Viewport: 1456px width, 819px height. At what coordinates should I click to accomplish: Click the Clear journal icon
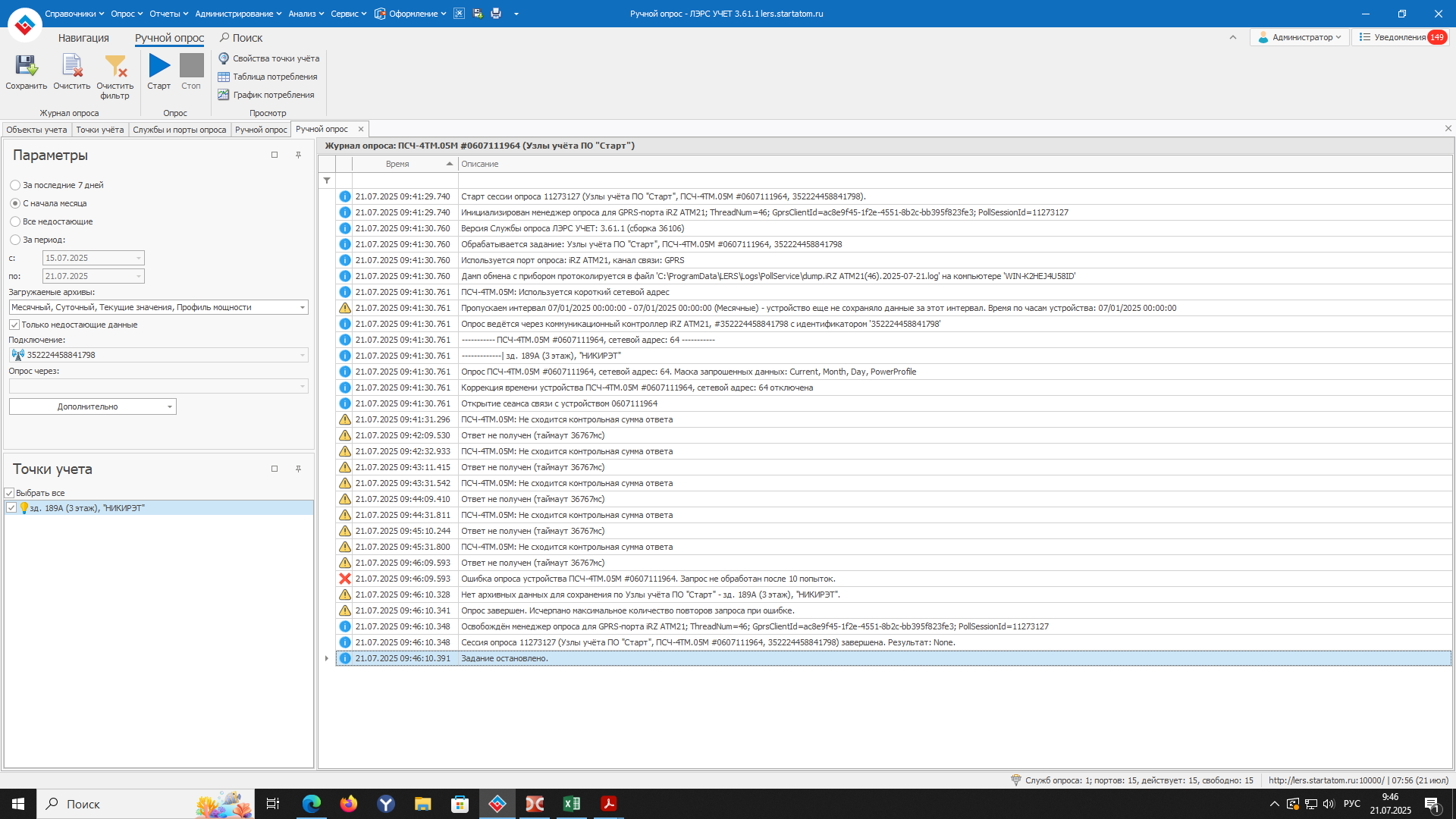click(72, 67)
